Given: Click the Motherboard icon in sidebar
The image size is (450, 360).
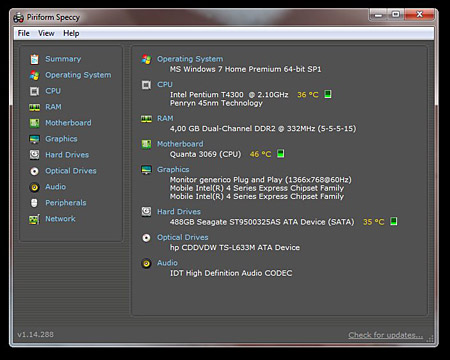Looking at the screenshot, I should (34, 123).
